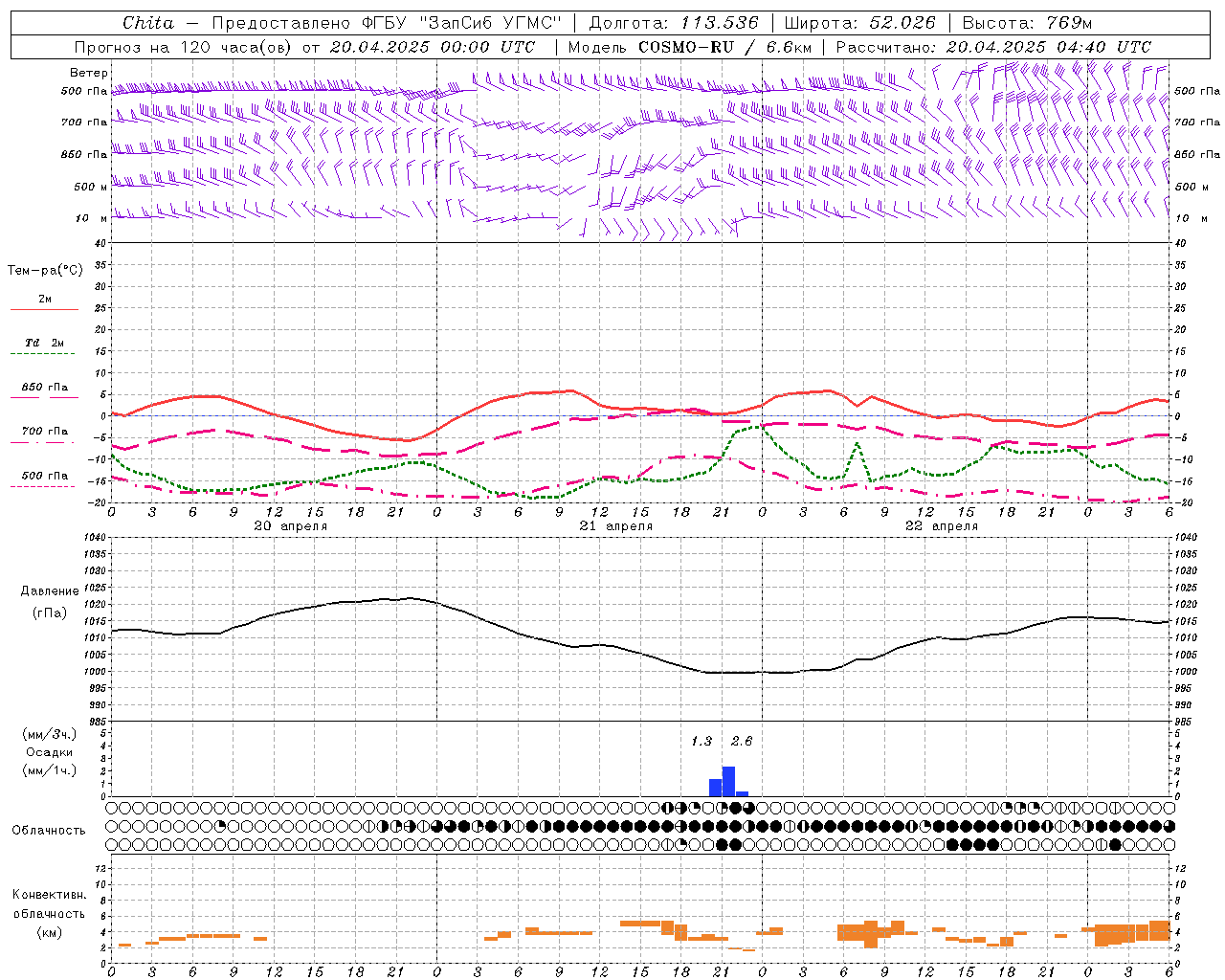
Task: Click the elevation text "Высота: 769м"
Action: [1027, 23]
